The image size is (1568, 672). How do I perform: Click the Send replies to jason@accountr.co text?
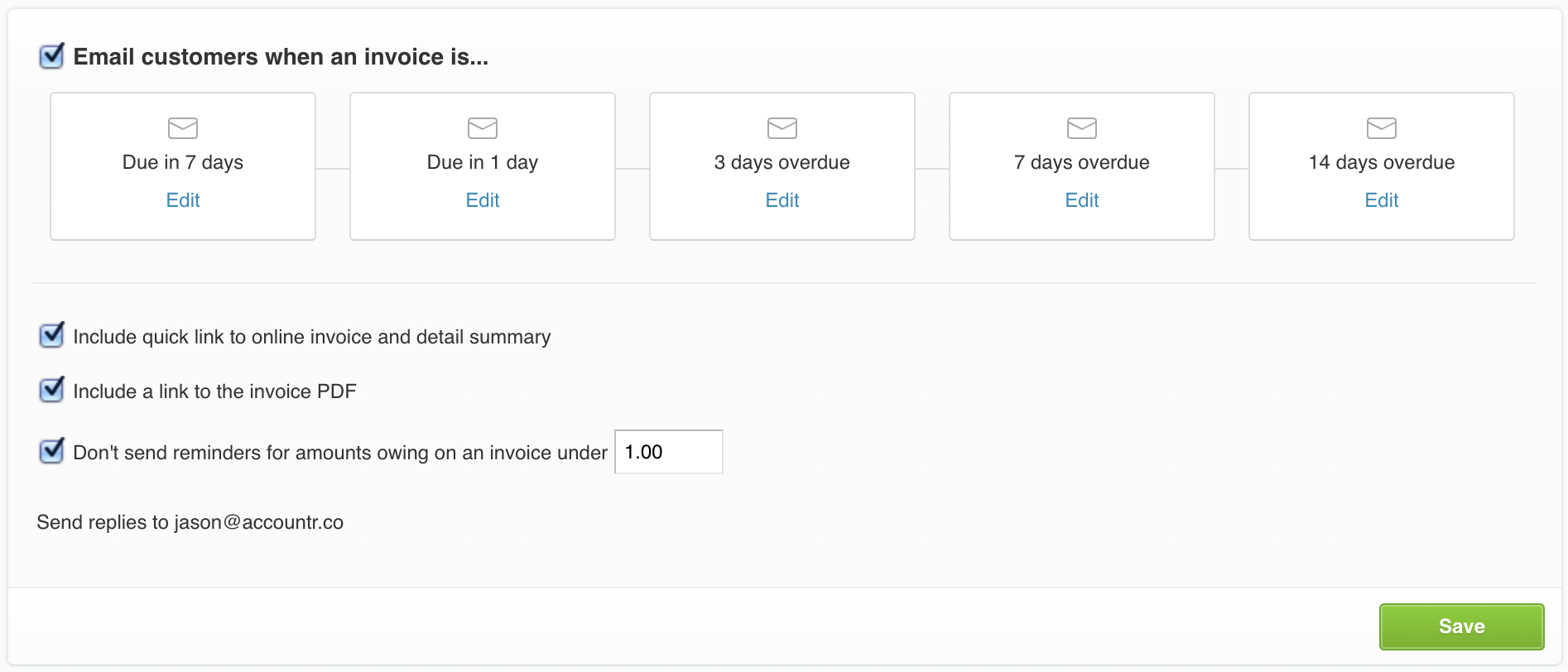pos(190,522)
